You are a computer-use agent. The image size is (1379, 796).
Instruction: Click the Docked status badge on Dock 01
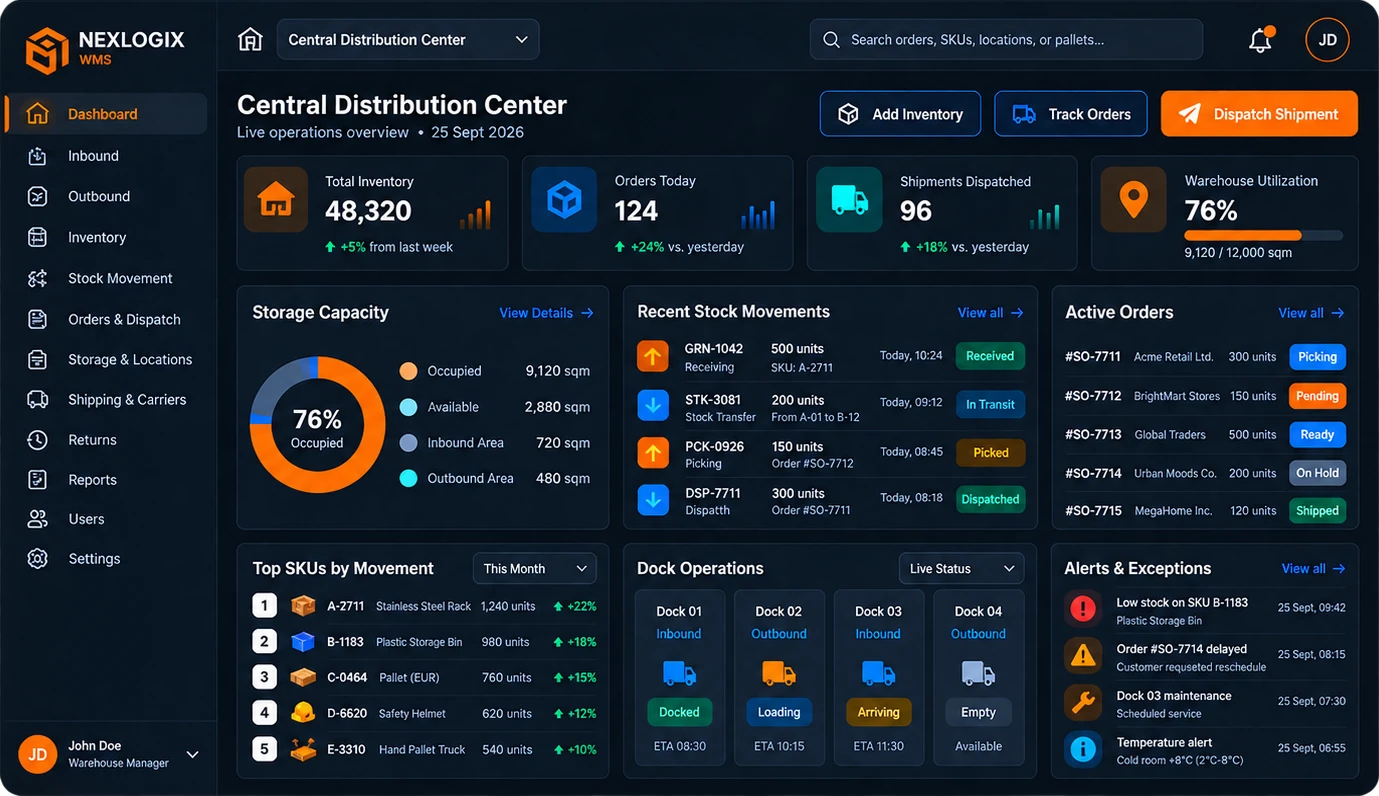tap(679, 712)
